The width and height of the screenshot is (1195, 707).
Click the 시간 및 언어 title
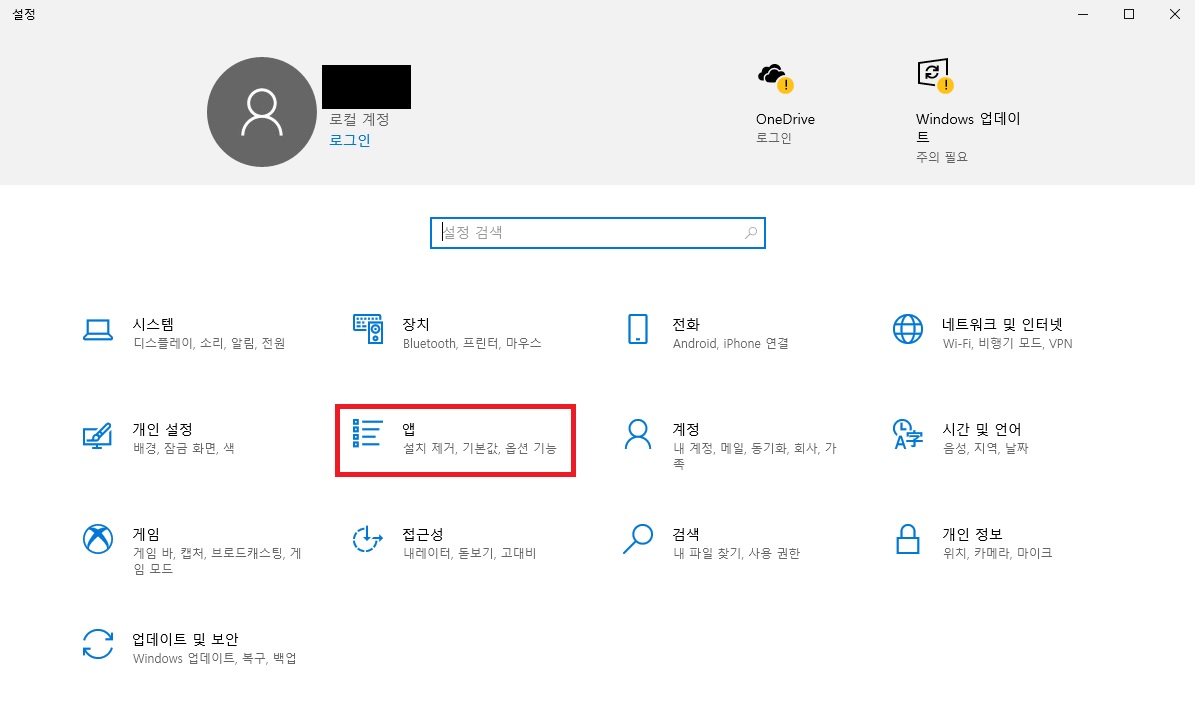(x=982, y=430)
